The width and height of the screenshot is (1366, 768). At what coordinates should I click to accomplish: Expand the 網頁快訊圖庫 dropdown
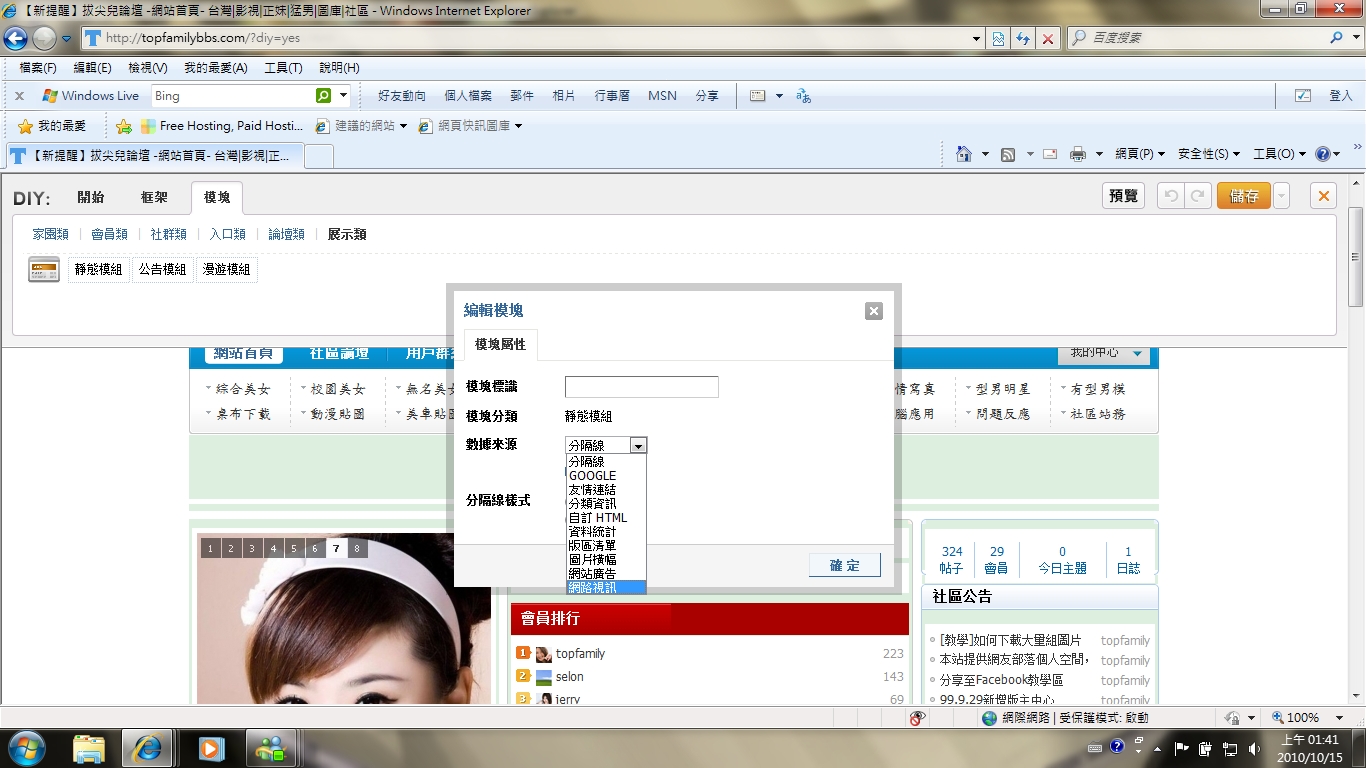click(x=518, y=126)
